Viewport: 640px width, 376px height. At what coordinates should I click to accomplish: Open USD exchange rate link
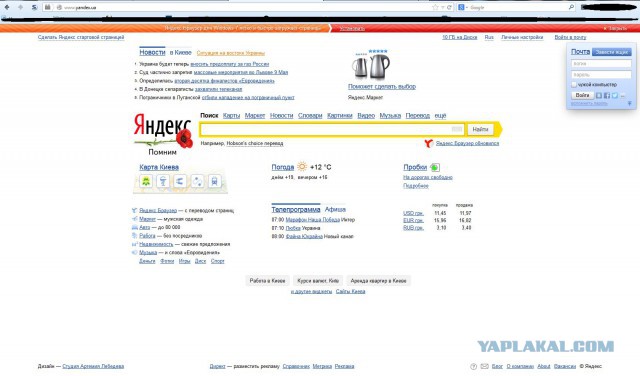(413, 213)
